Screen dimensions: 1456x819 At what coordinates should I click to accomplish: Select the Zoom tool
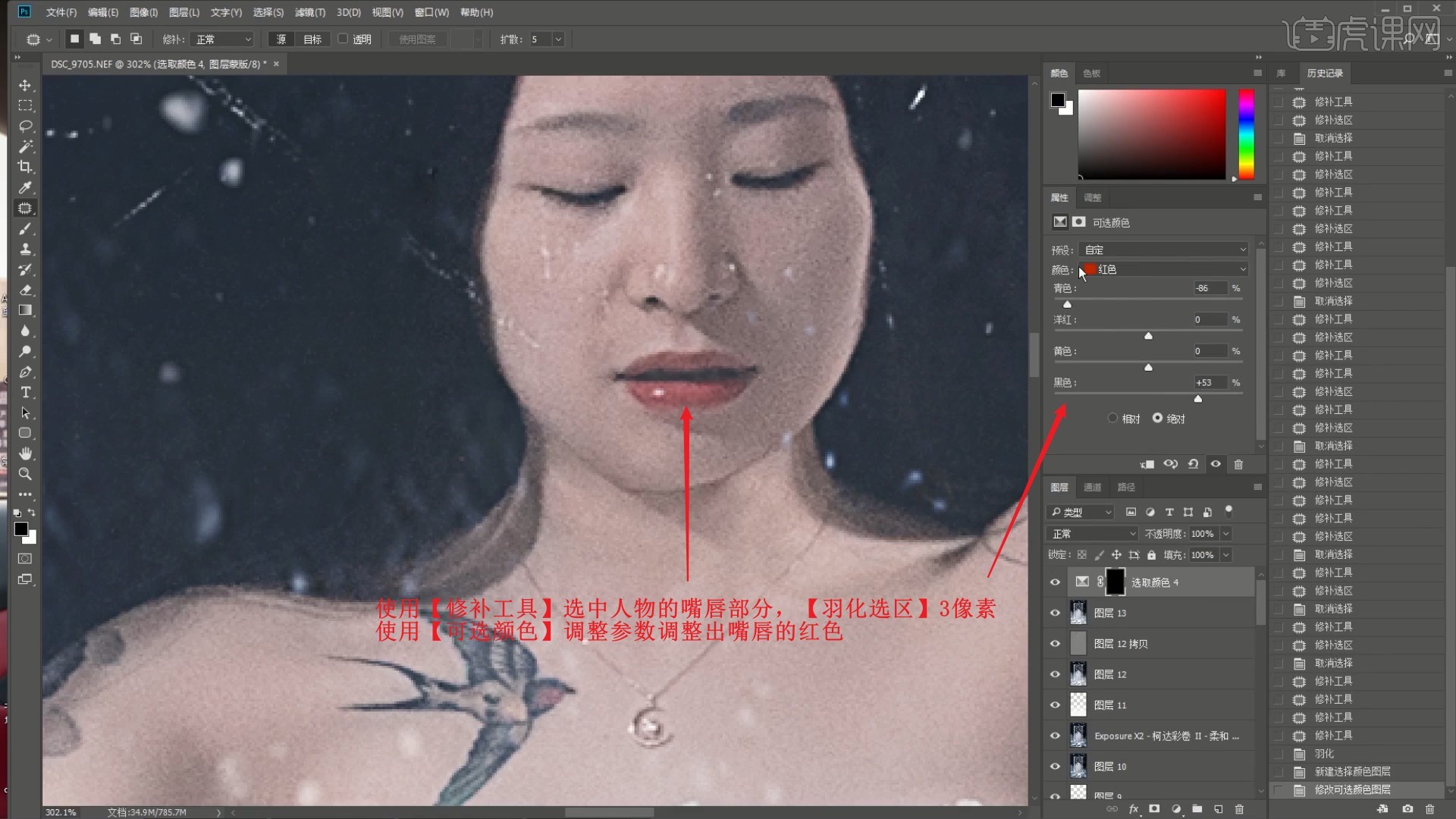click(x=25, y=474)
